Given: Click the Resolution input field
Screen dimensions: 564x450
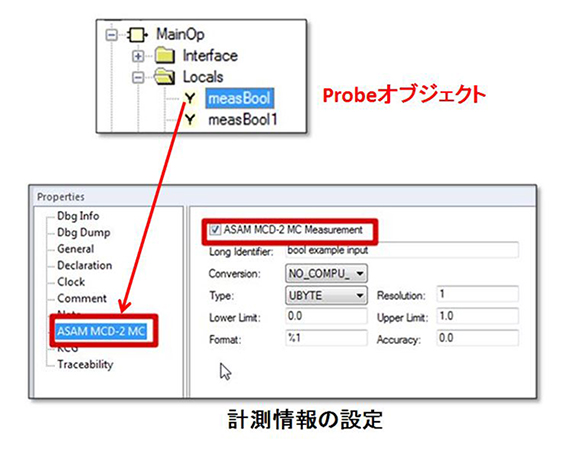Looking at the screenshot, I should pos(477,294).
